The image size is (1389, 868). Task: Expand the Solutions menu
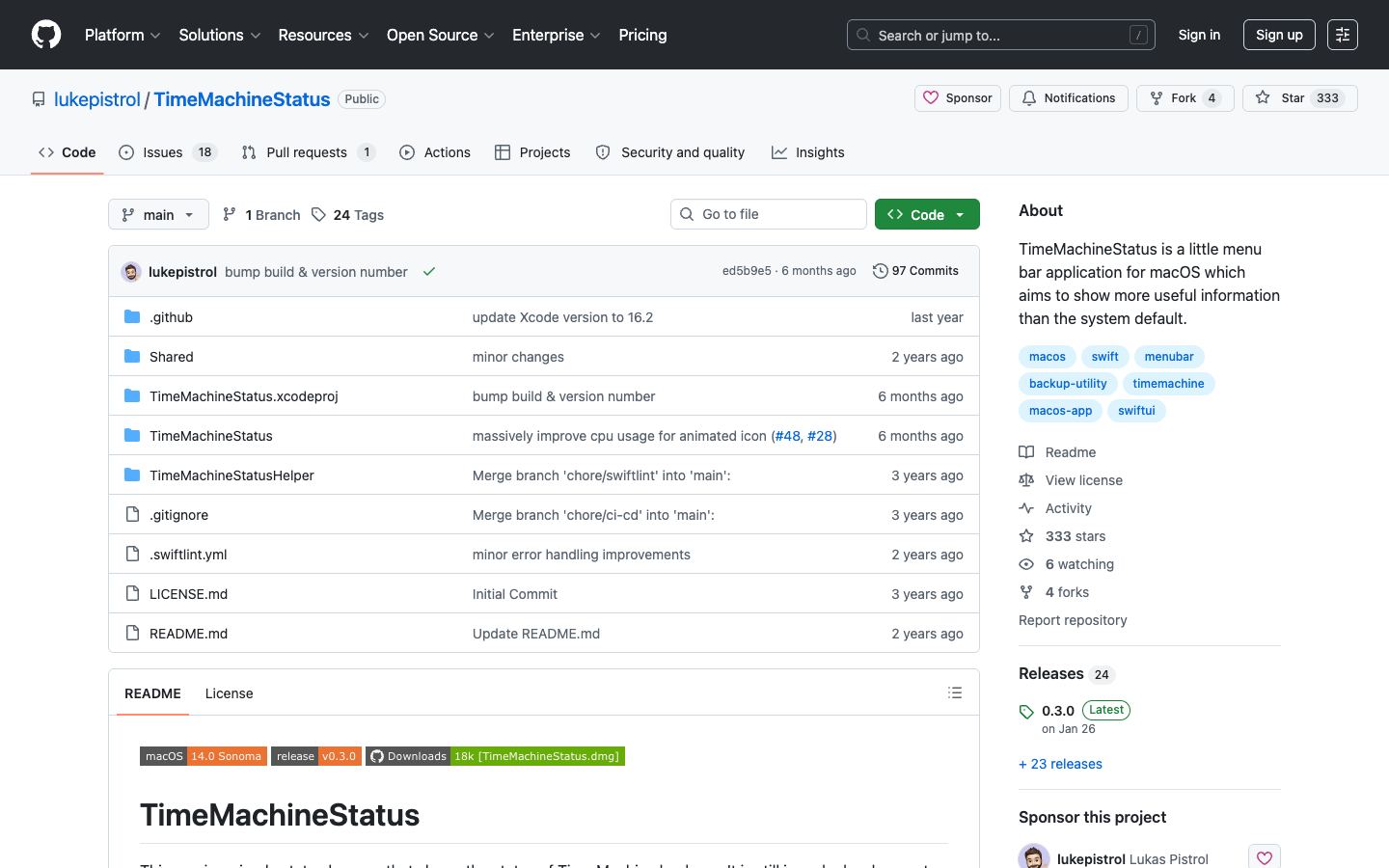click(220, 35)
